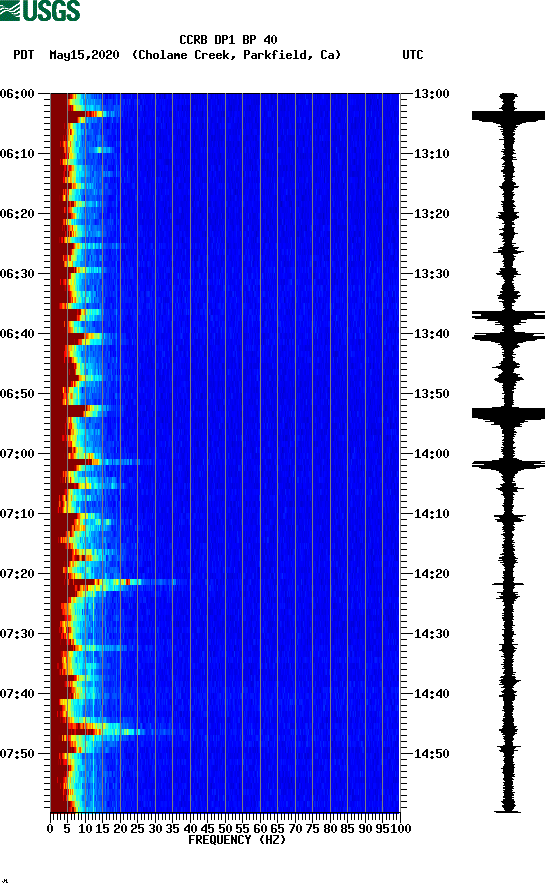Click the 14:10 UTC time label
This screenshot has height=892, width=552.
[431, 514]
